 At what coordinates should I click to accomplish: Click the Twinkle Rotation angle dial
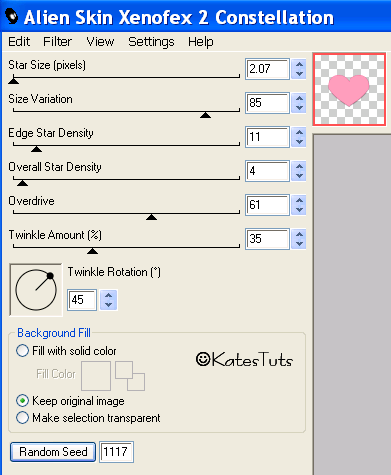click(36, 290)
